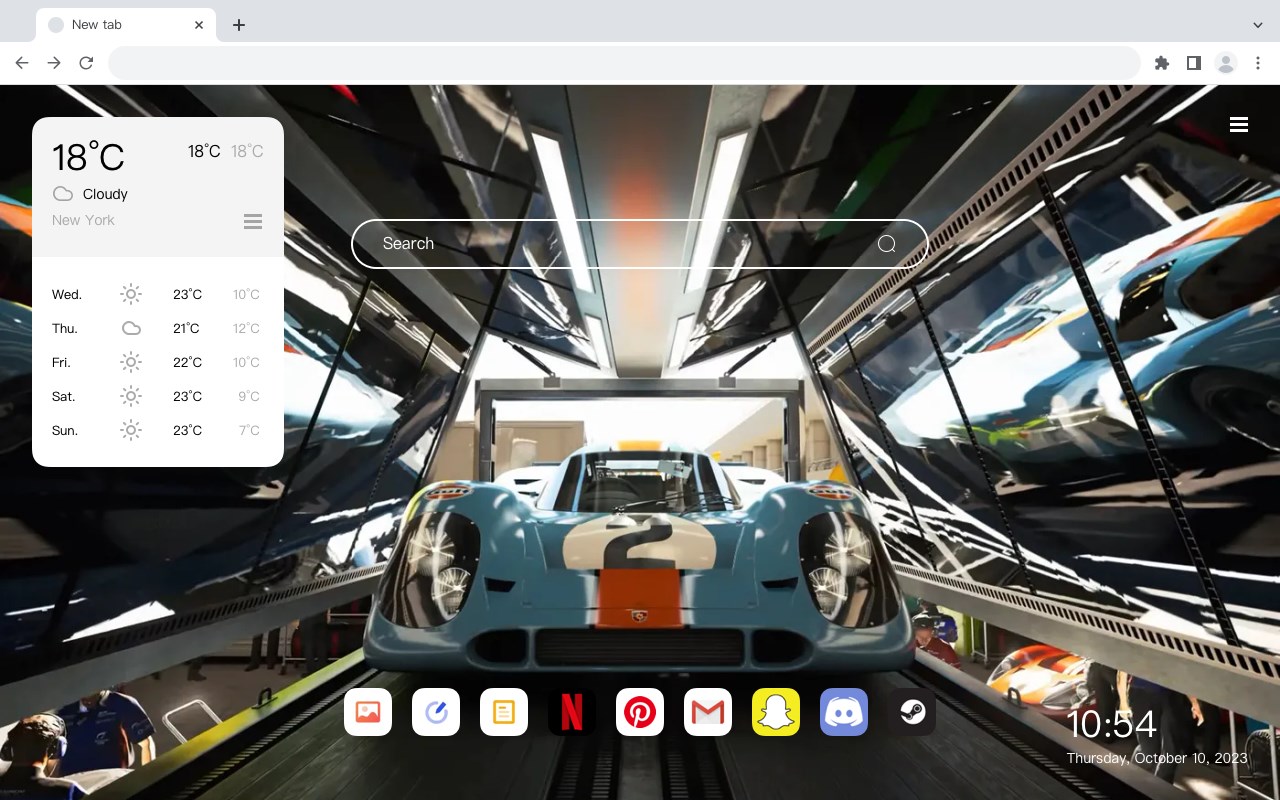Image resolution: width=1280 pixels, height=800 pixels.
Task: Go forward to the next page
Action: click(x=54, y=63)
